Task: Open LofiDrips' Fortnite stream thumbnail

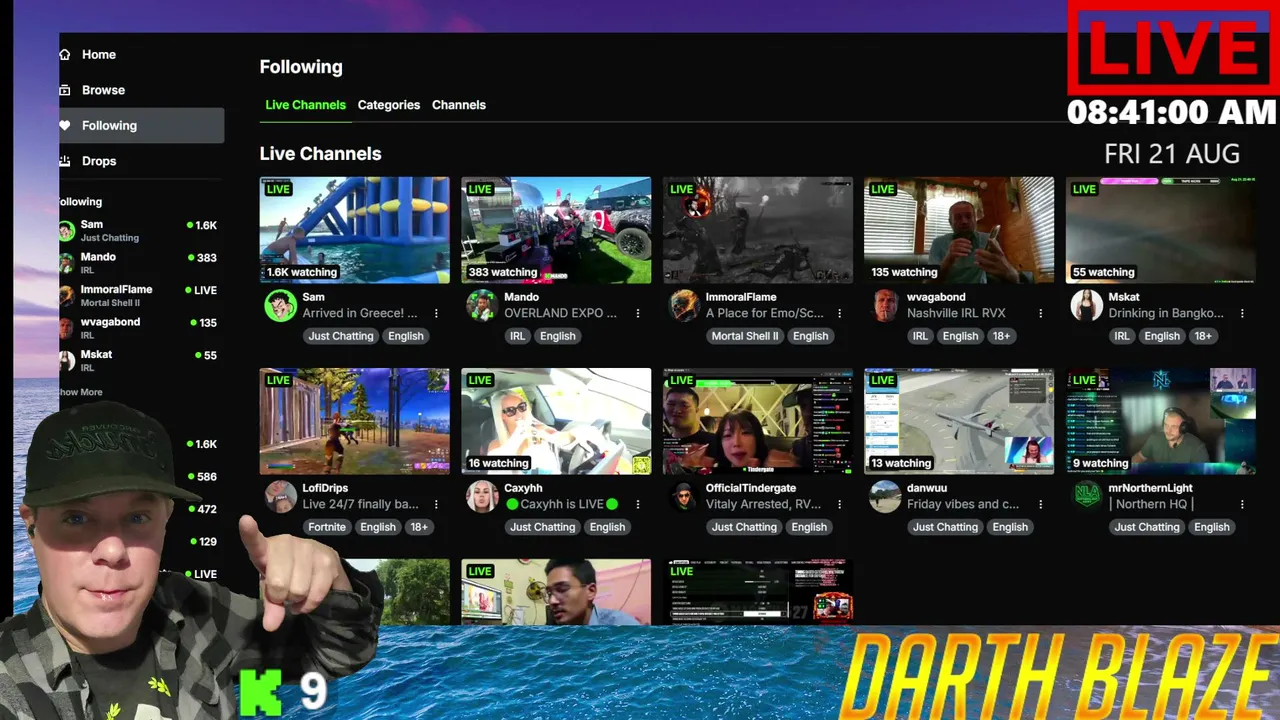Action: [355, 421]
